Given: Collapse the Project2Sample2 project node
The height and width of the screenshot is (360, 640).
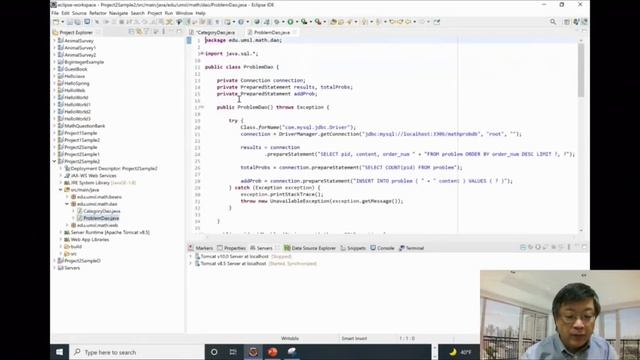Looking at the screenshot, I should click(x=54, y=161).
